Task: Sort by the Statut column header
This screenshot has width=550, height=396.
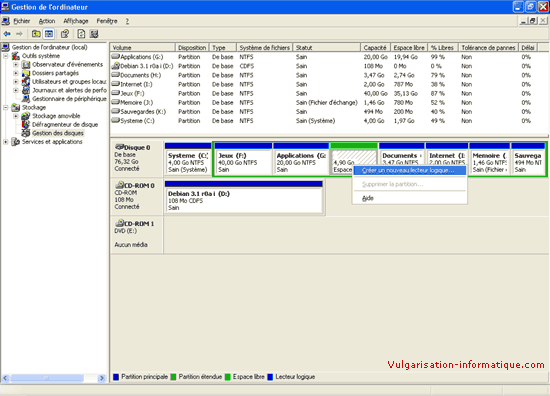Action: tap(327, 47)
